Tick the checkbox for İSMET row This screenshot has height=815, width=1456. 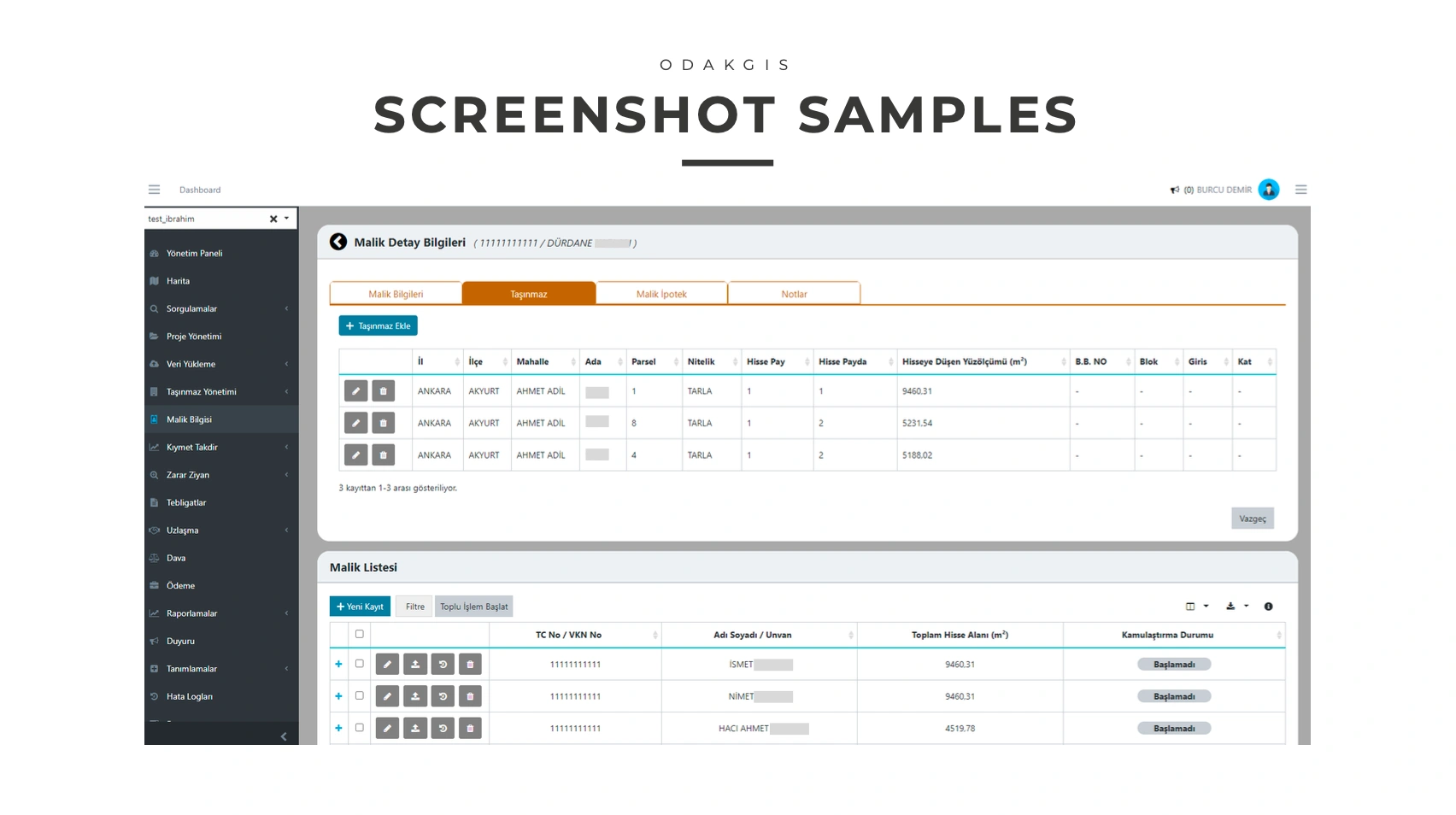[x=360, y=664]
